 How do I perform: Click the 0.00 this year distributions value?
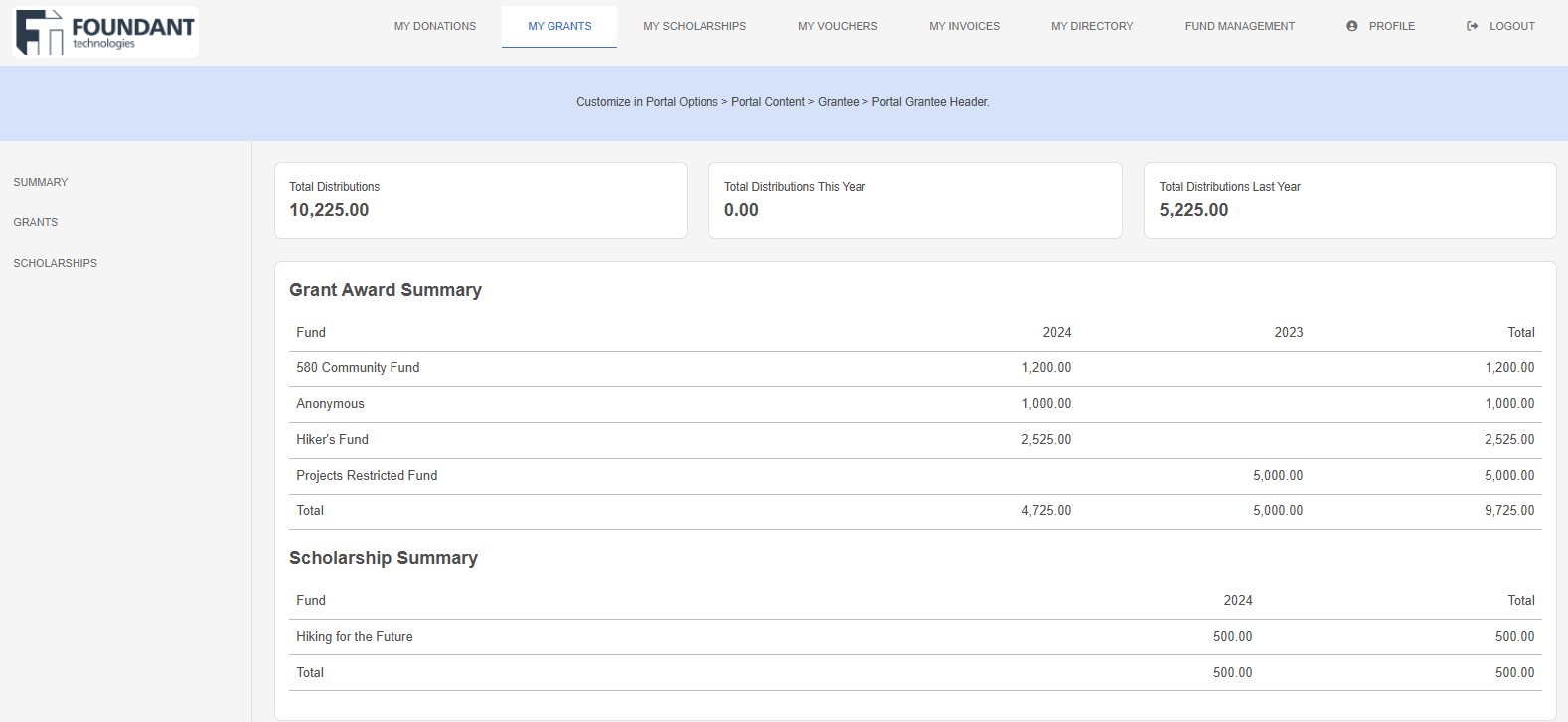[x=741, y=210]
